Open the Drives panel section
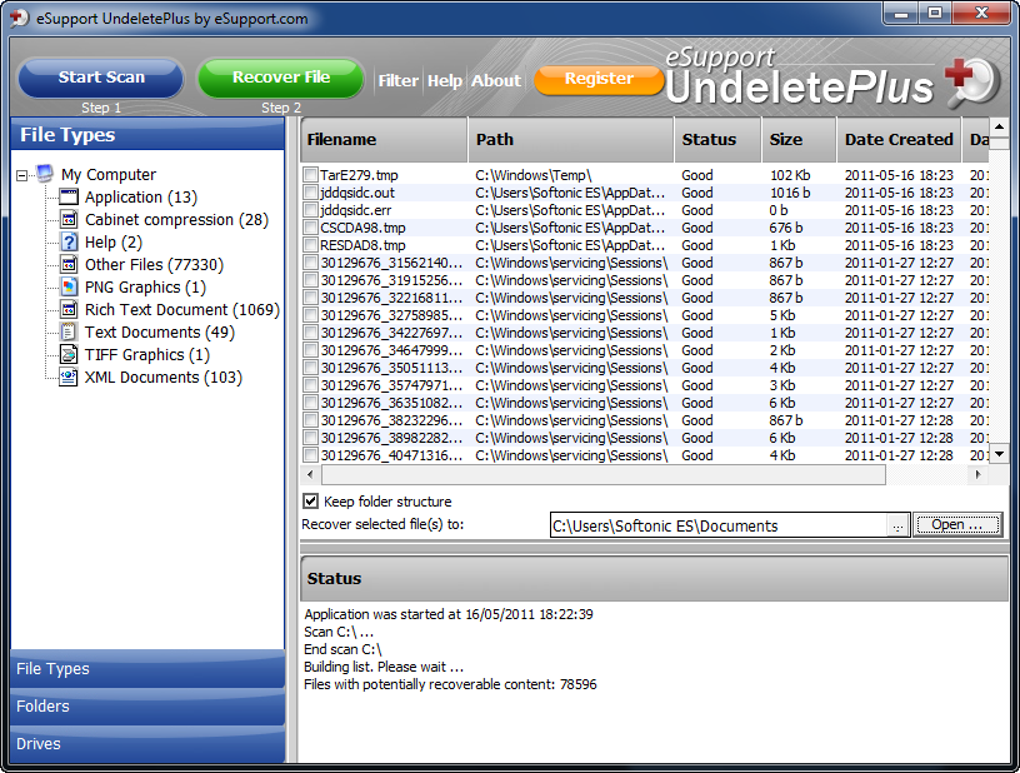1020x773 pixels. click(x=148, y=744)
